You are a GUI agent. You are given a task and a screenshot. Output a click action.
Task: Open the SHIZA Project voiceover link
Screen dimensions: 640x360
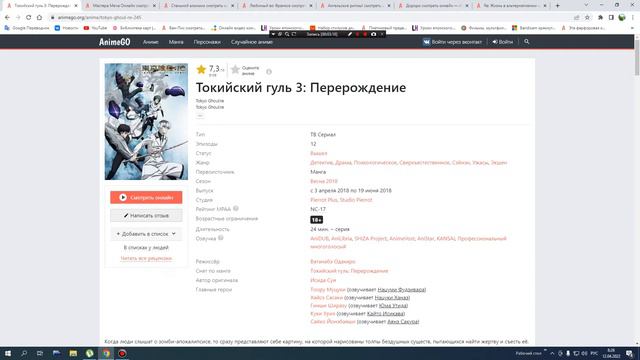[370, 238]
